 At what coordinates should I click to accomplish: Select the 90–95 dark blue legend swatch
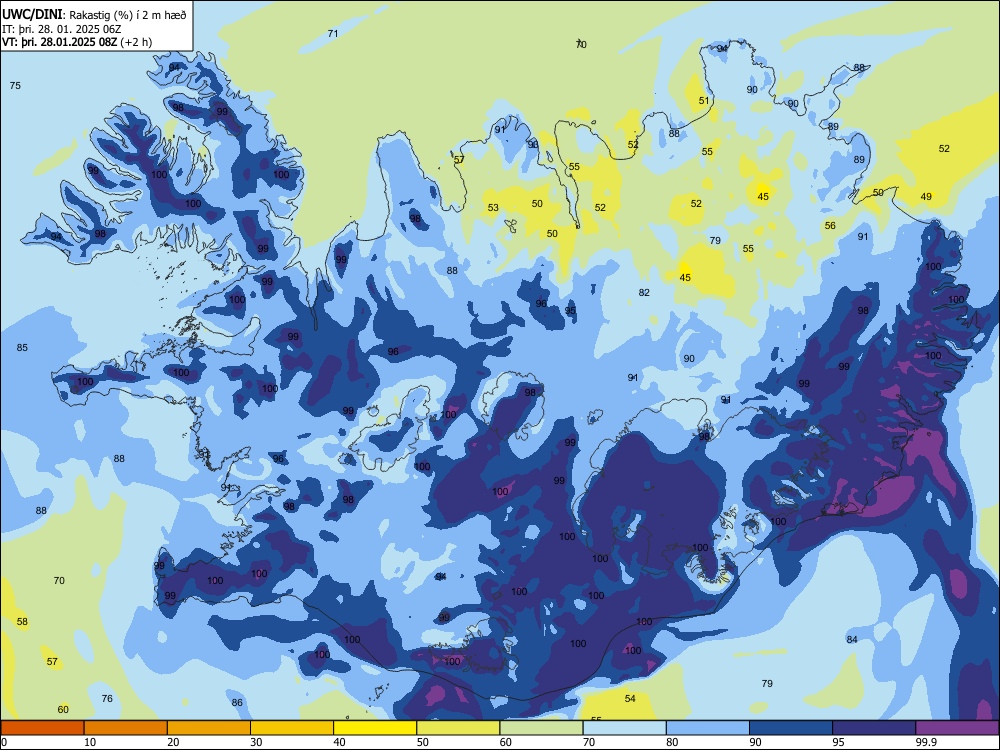click(791, 728)
